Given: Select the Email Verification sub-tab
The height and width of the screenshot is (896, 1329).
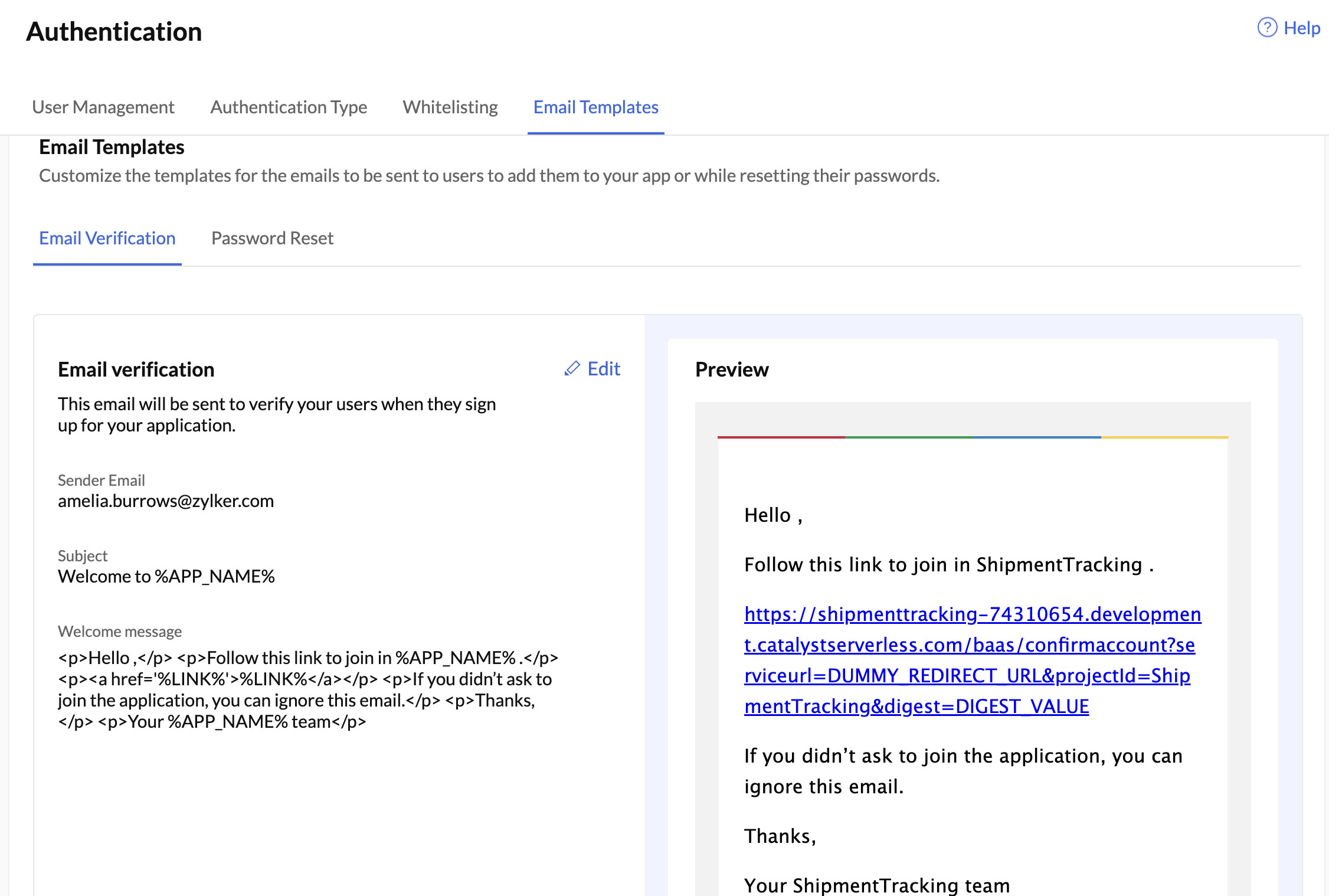Looking at the screenshot, I should [x=107, y=238].
